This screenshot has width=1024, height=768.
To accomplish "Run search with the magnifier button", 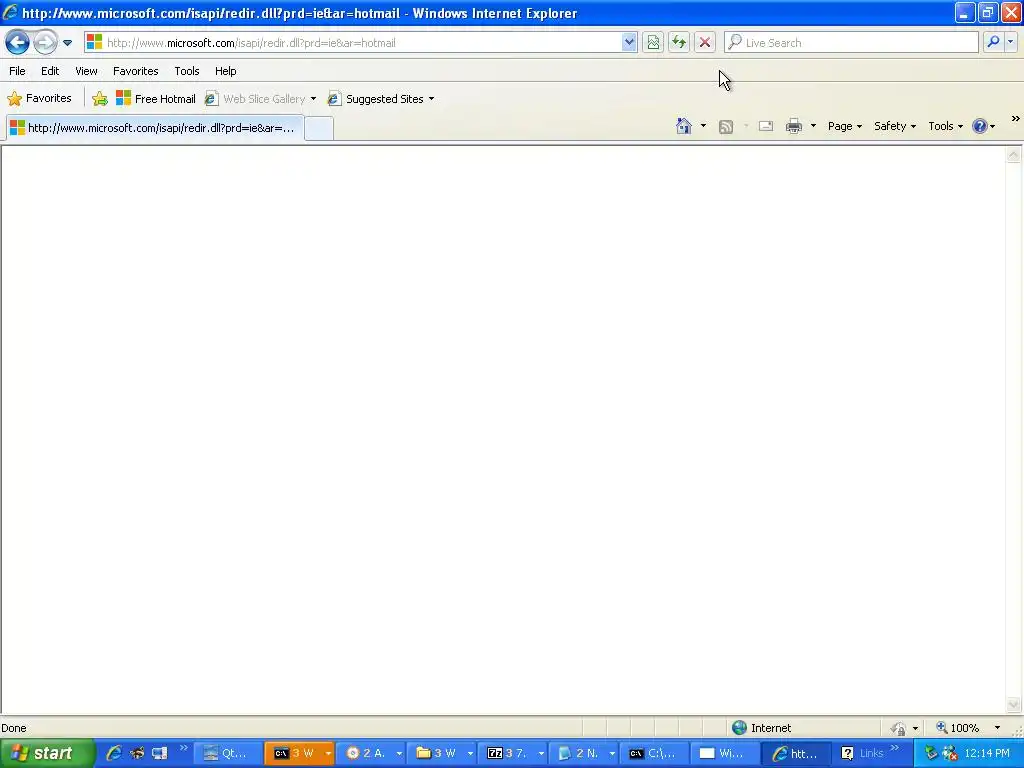I will [x=993, y=42].
